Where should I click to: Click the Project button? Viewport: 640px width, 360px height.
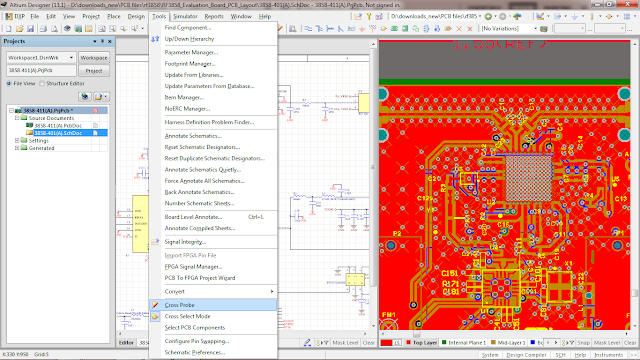(x=94, y=71)
